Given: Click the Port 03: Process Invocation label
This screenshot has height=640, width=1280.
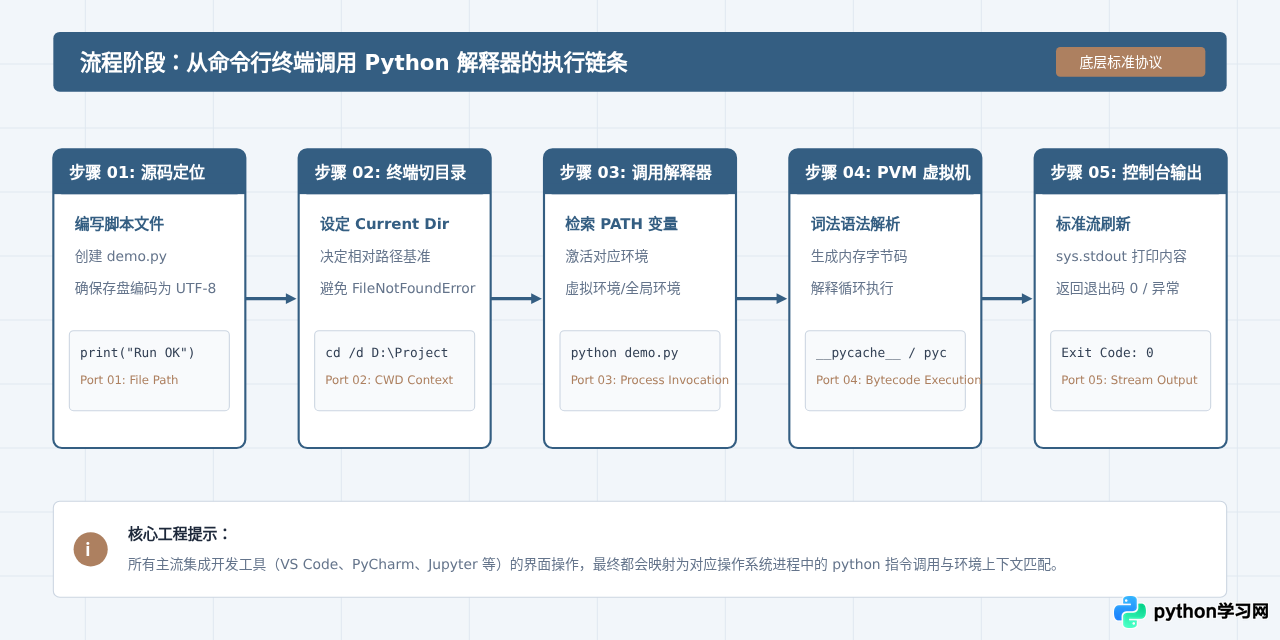Looking at the screenshot, I should coord(650,380).
